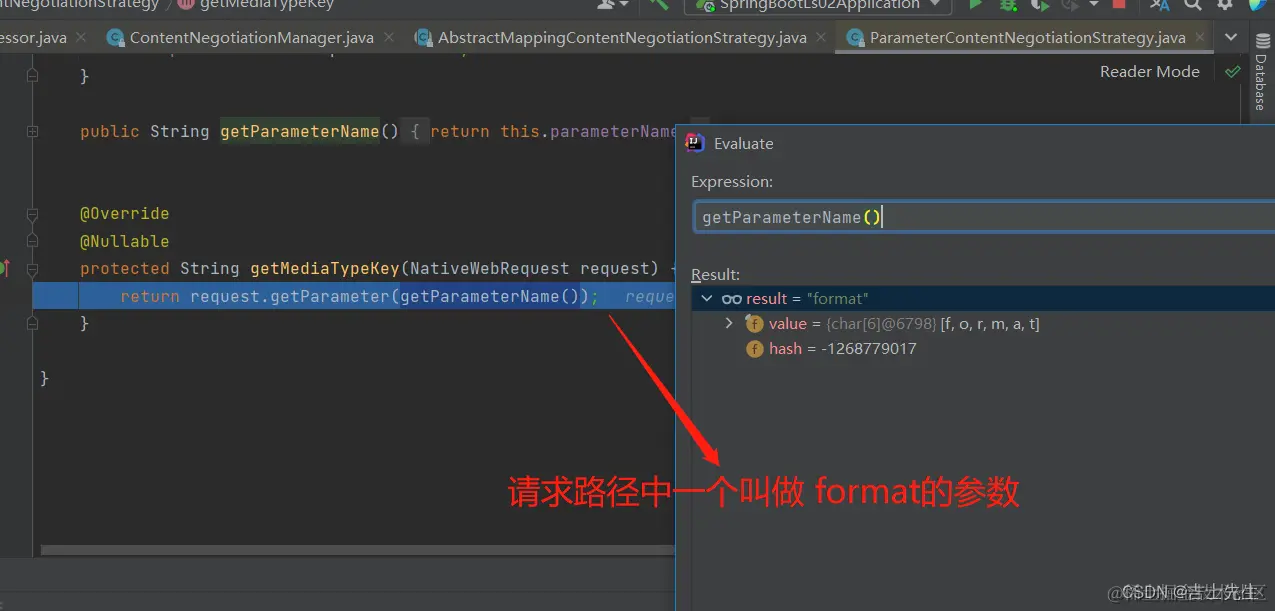Click the glasses watch icon beside result
Screen dimensions: 1275x611
731,298
